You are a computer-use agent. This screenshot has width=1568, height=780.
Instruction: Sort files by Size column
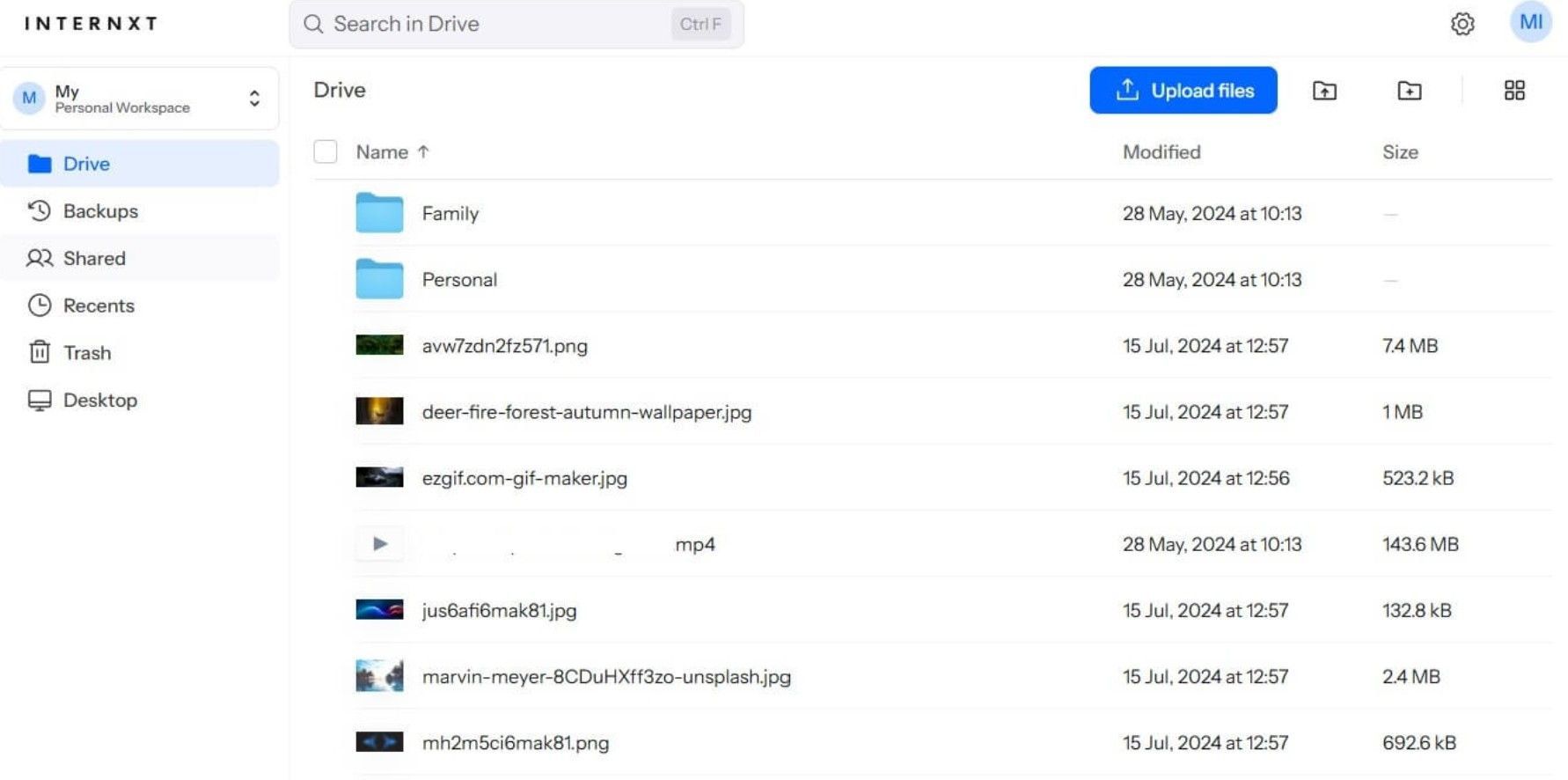coord(1399,152)
